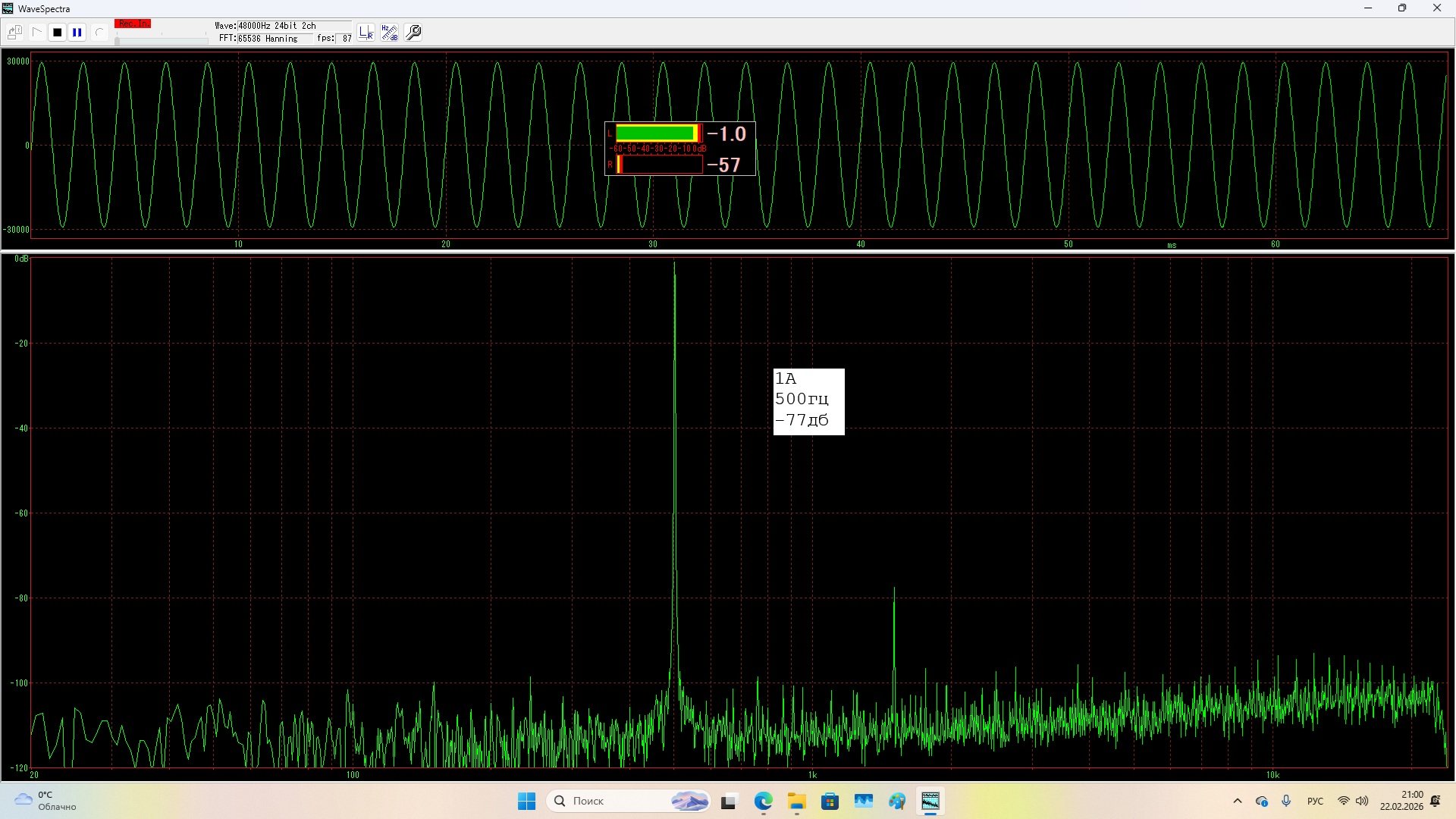1456x819 pixels.
Task: Open volume control in system tray
Action: (x=1363, y=802)
